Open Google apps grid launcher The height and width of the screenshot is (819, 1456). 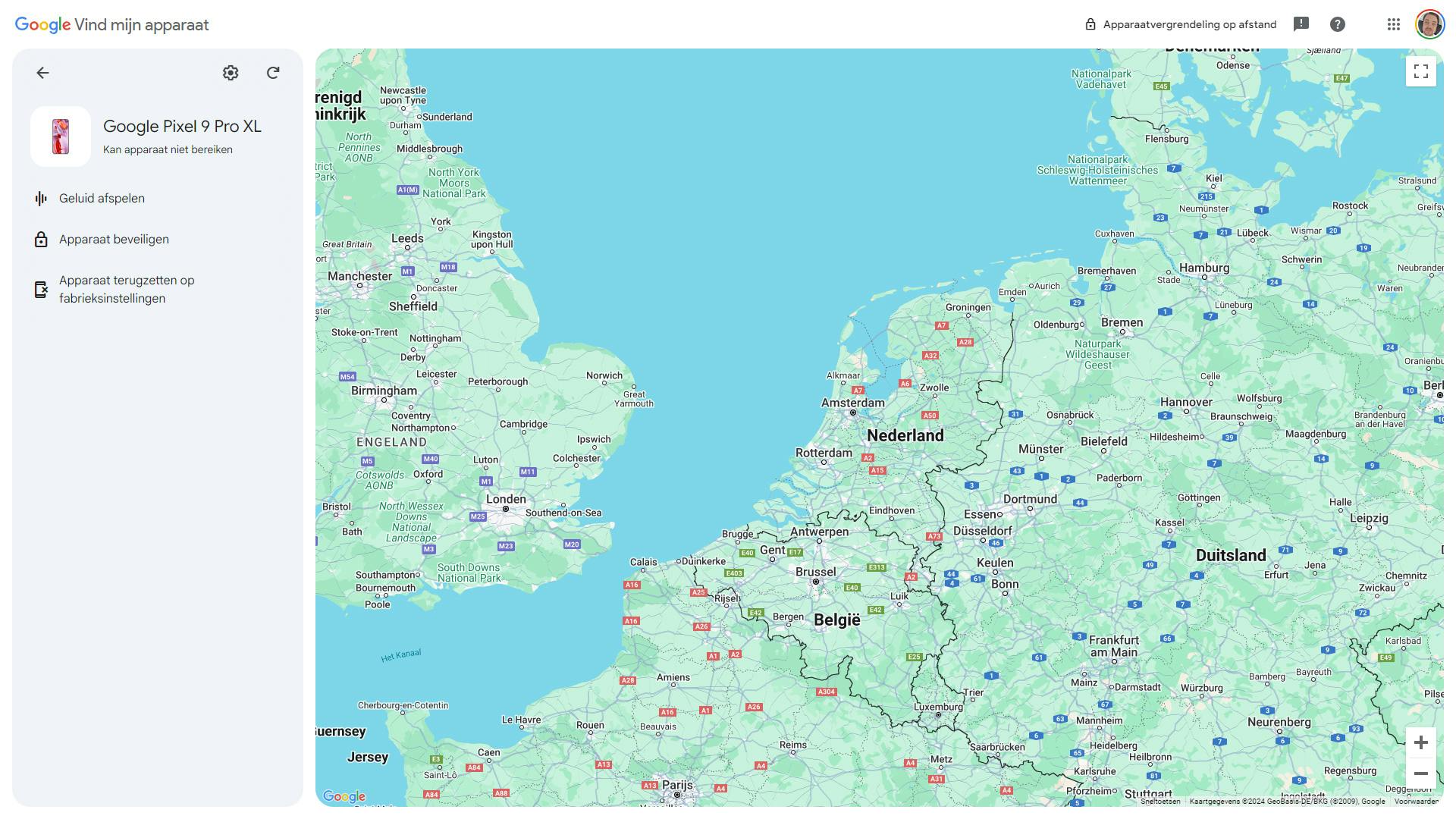coord(1393,24)
